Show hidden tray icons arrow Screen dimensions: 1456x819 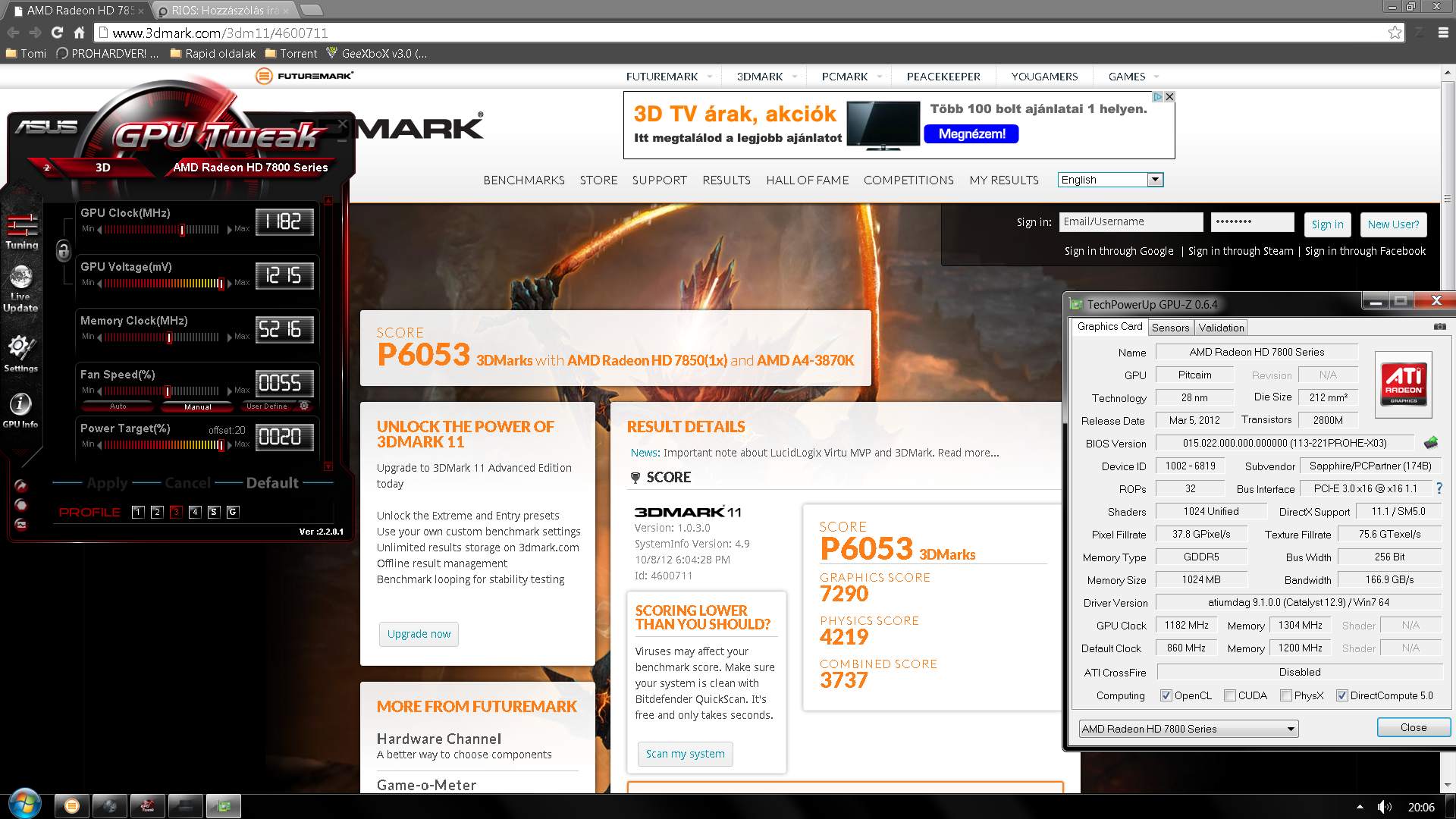(x=1359, y=807)
